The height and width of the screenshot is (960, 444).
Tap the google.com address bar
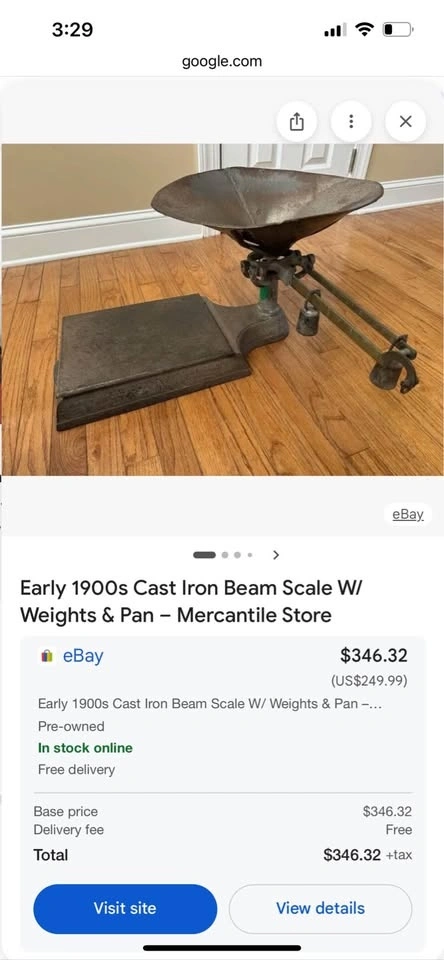(x=222, y=61)
